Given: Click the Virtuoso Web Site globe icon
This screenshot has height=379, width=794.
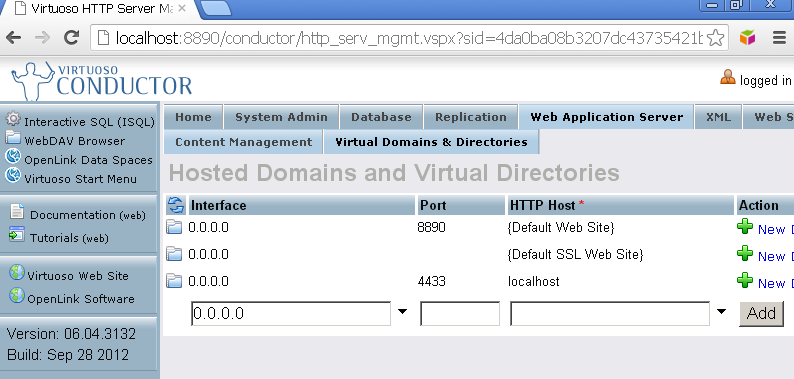Looking at the screenshot, I should click(x=17, y=273).
